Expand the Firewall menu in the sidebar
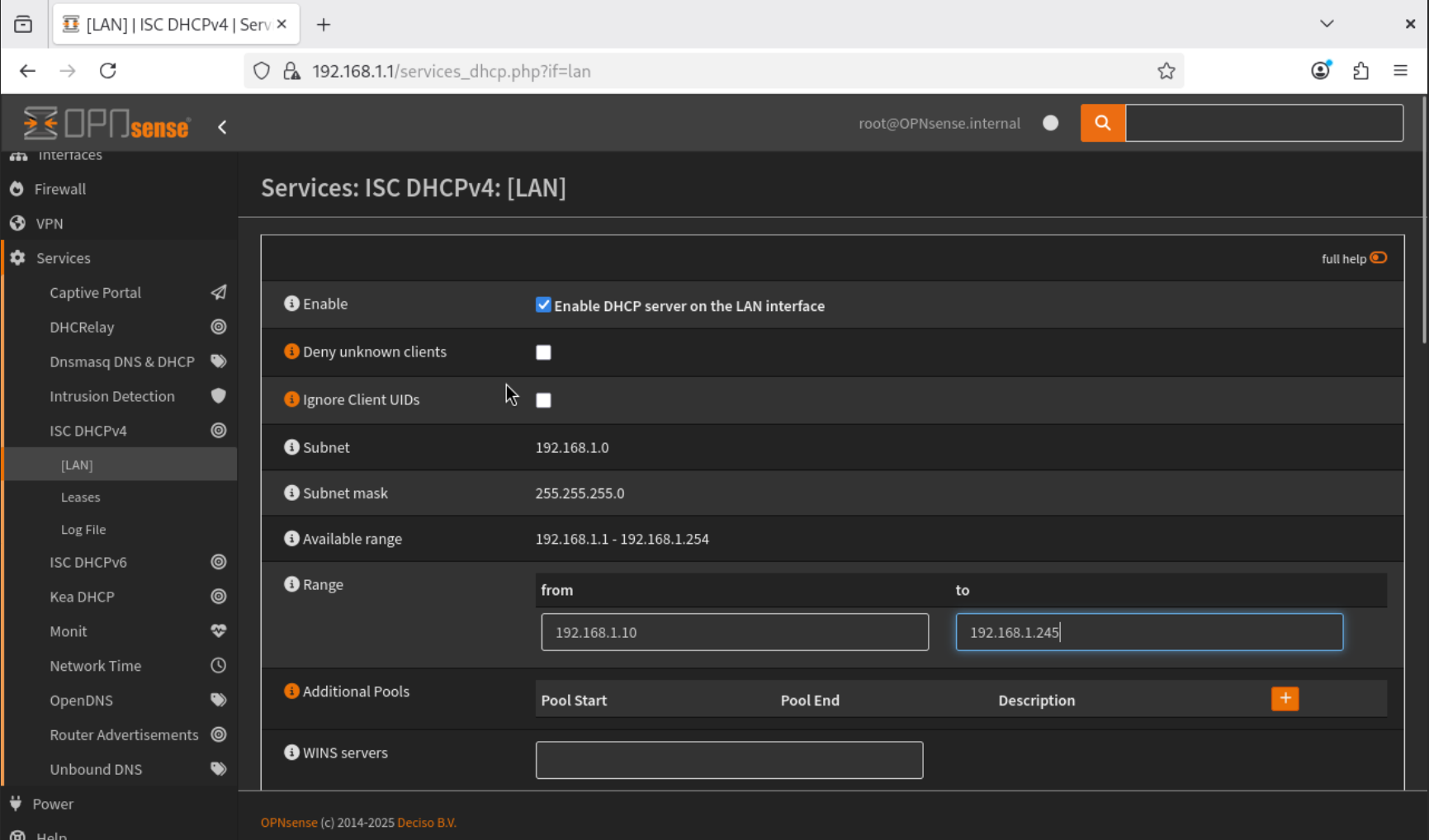 click(x=59, y=189)
